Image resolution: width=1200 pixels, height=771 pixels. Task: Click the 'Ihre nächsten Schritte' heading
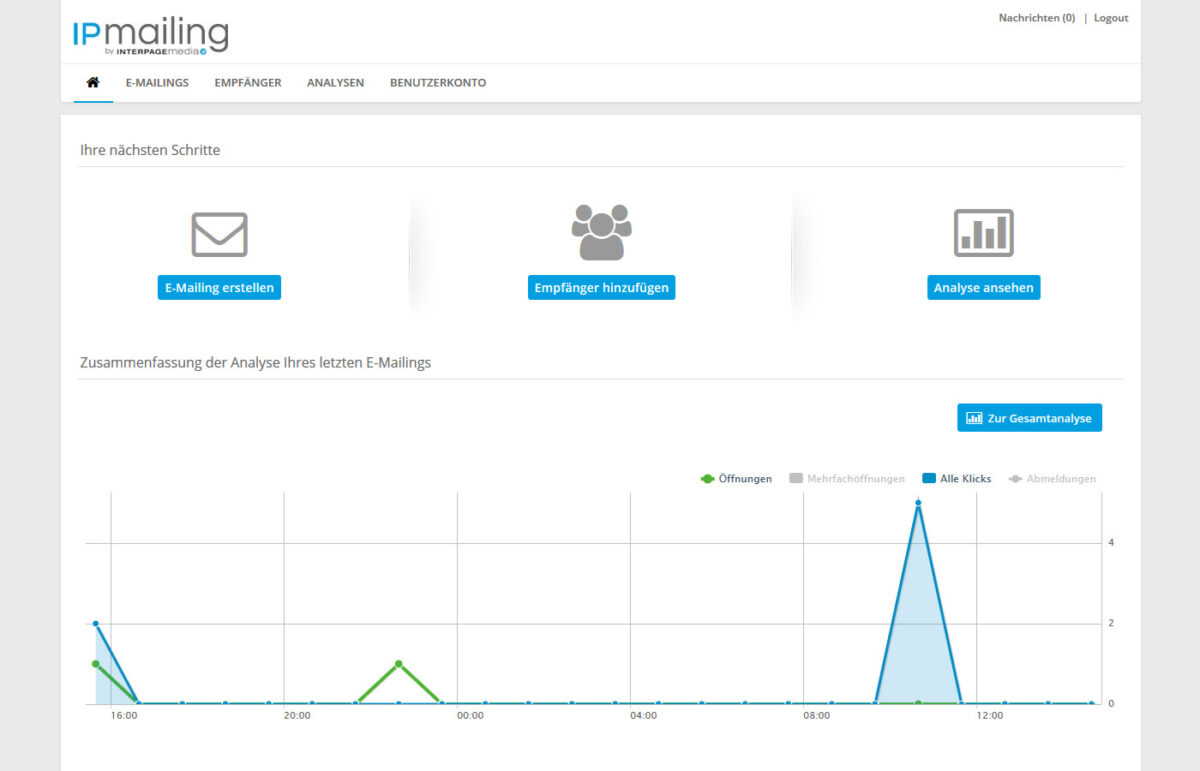[150, 150]
